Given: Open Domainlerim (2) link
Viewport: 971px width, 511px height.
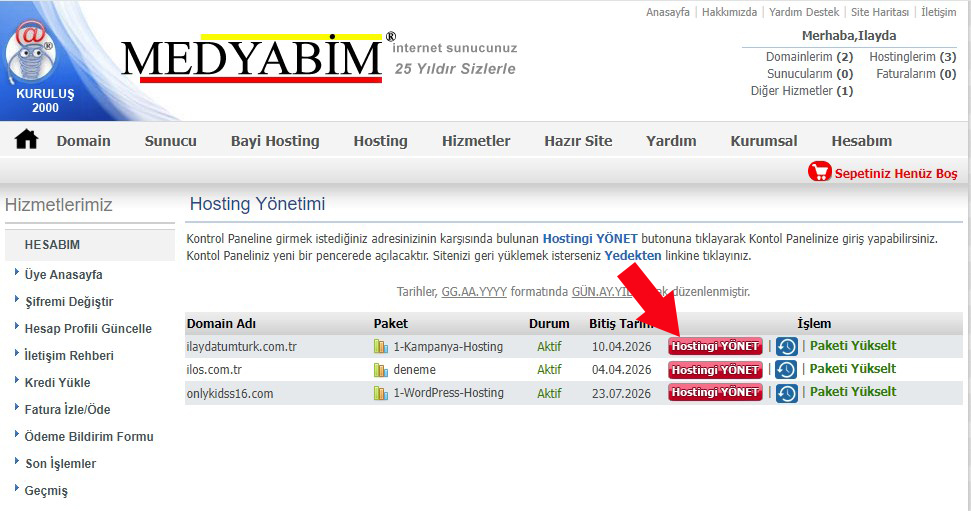Looking at the screenshot, I should pos(809,57).
